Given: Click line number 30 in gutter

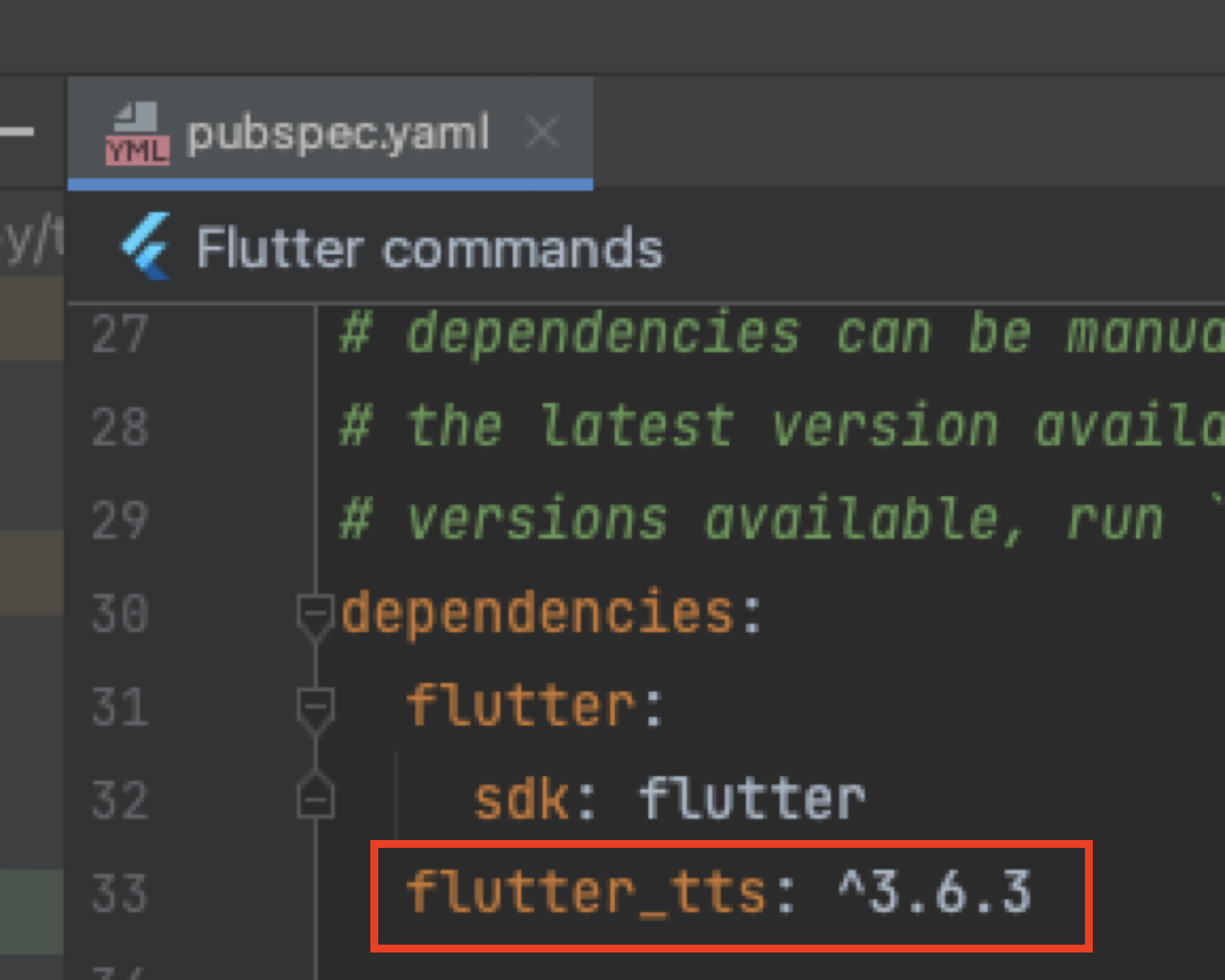Looking at the screenshot, I should click(120, 614).
